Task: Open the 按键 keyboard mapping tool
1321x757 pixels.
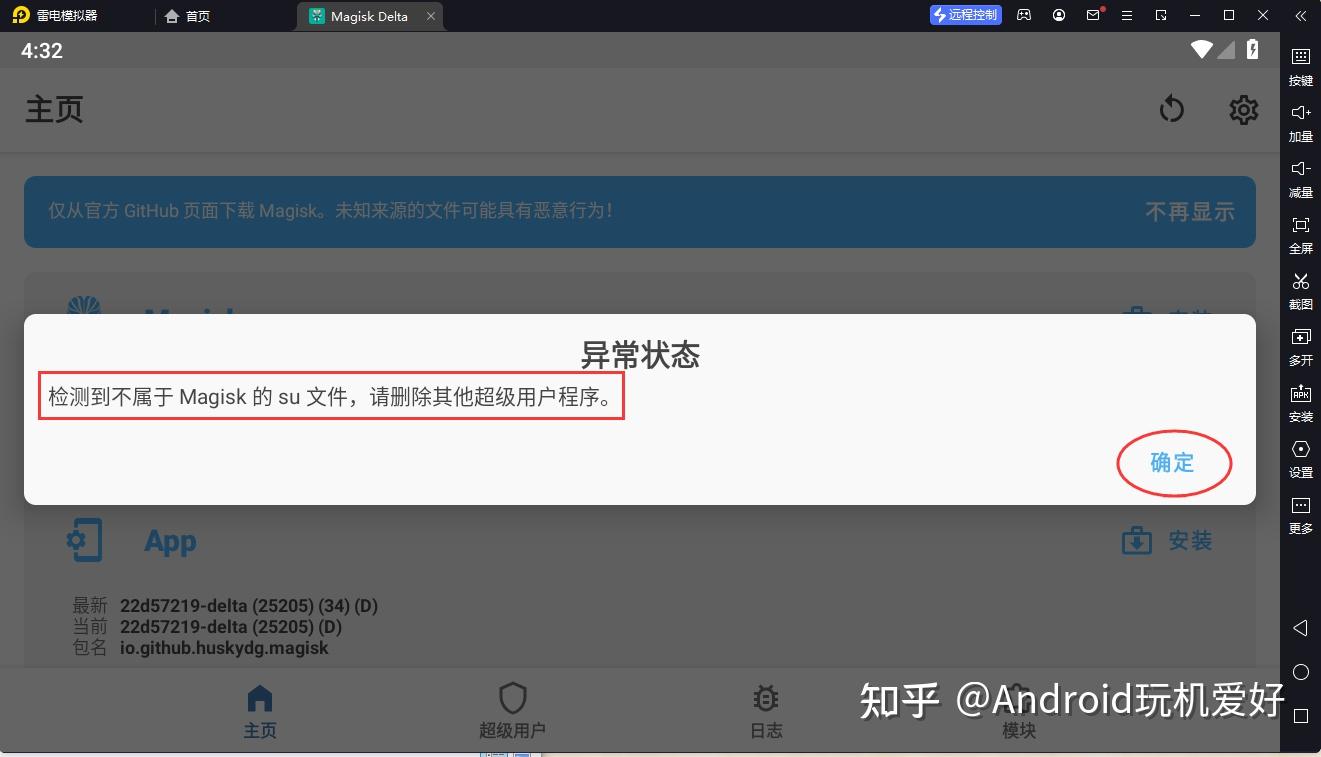Action: (1300, 66)
